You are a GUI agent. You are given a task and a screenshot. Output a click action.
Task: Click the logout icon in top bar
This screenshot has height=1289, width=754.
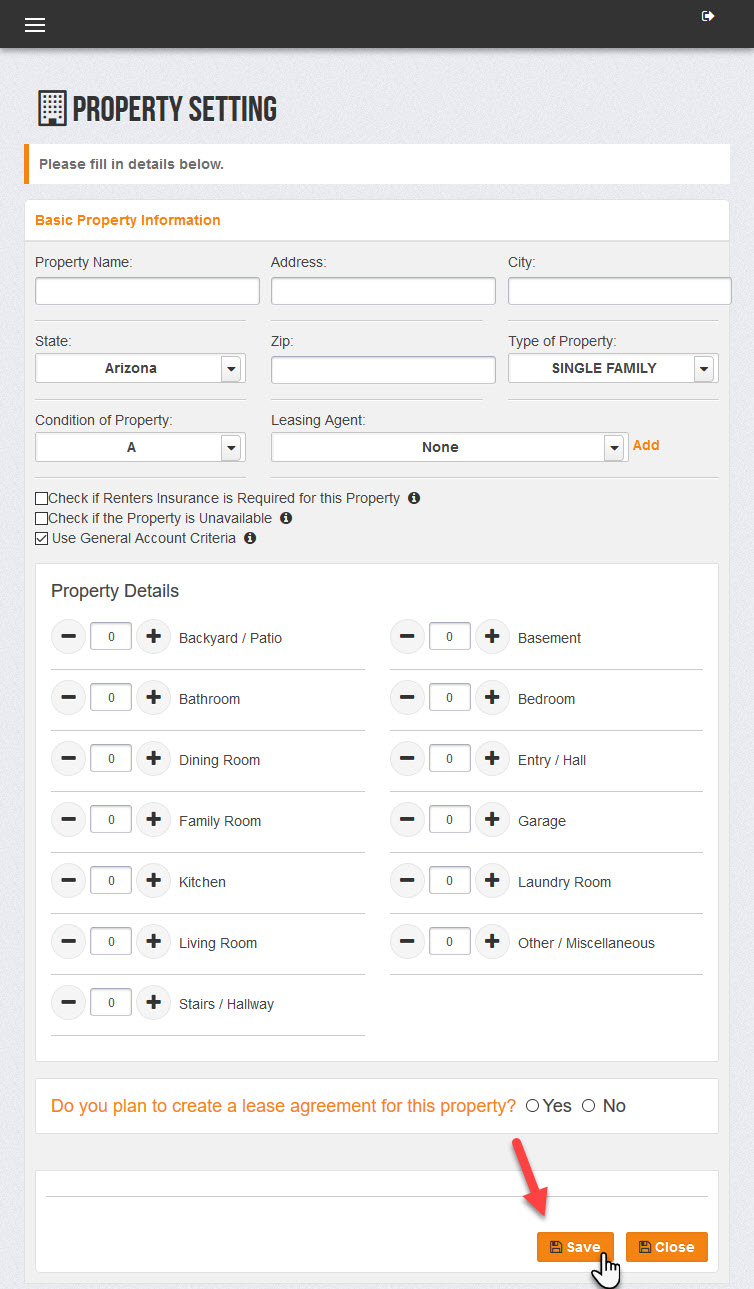[x=708, y=16]
